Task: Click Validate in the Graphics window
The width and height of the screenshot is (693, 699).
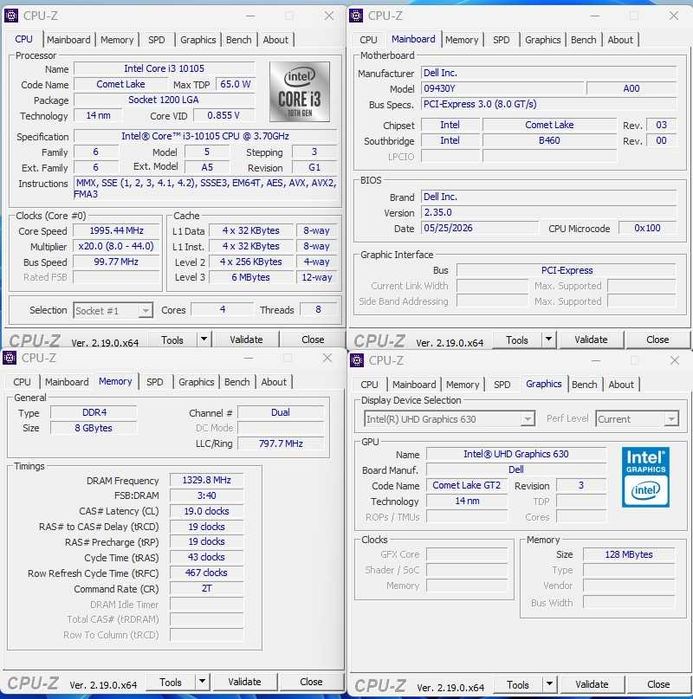Action: click(592, 684)
